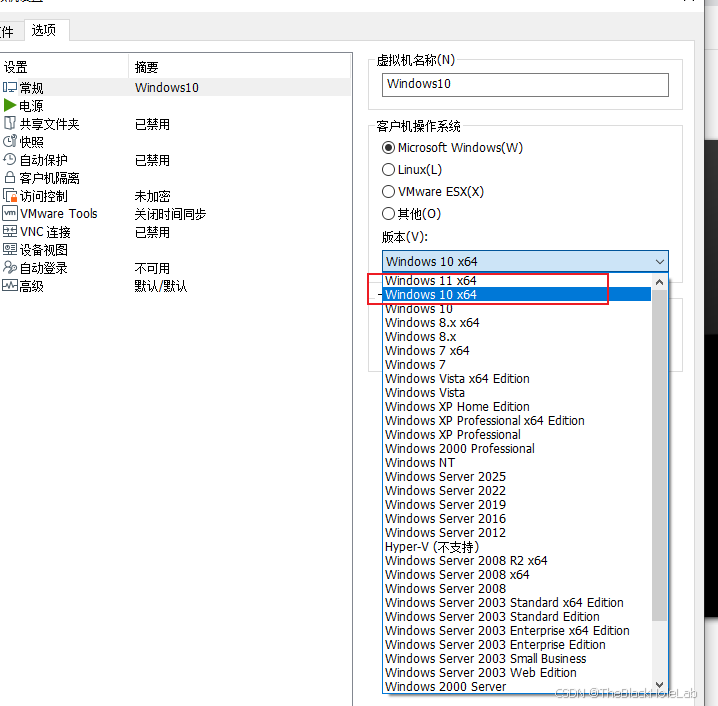Select the 快照 settings row
This screenshot has height=706, width=718.
click(x=176, y=141)
